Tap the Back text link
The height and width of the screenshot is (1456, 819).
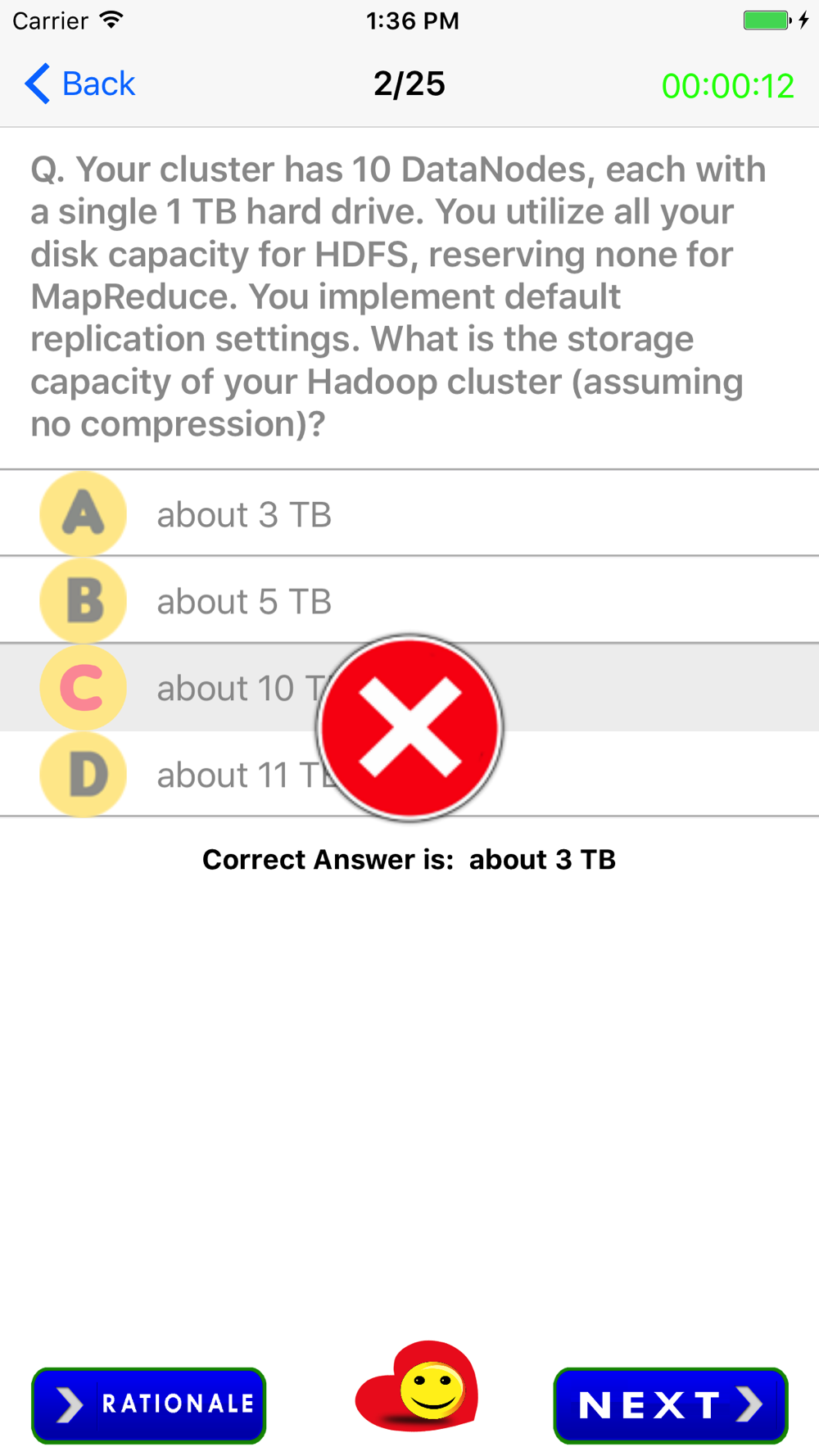pos(98,84)
